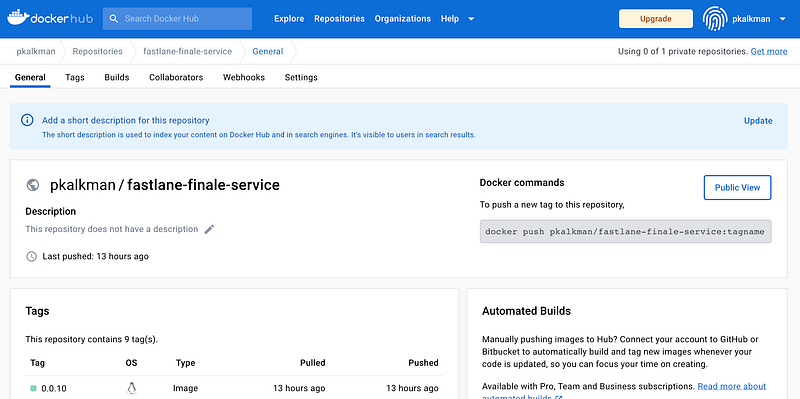Click the pkalkman username in the header
This screenshot has height=399, width=800.
tap(751, 19)
